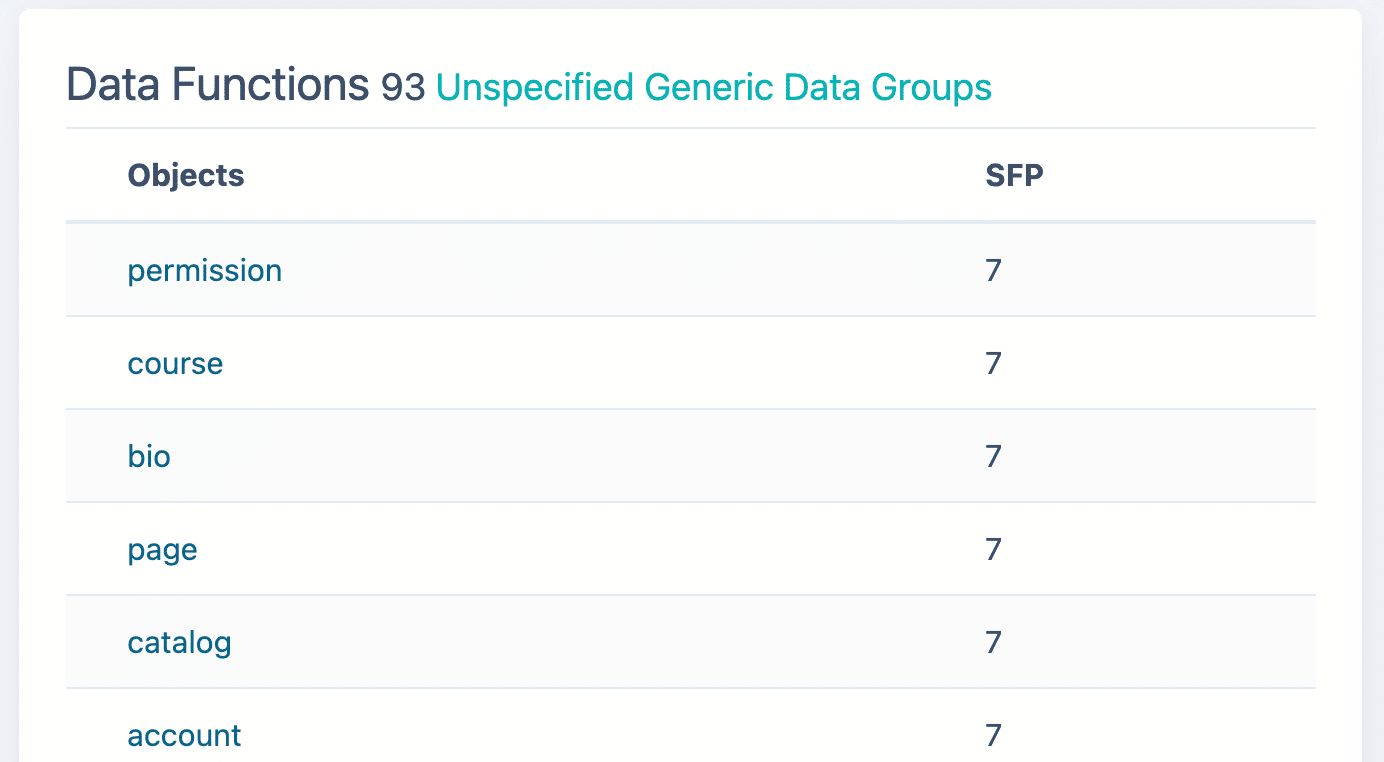Open the Unspecified Generic Data Groups link

714,87
